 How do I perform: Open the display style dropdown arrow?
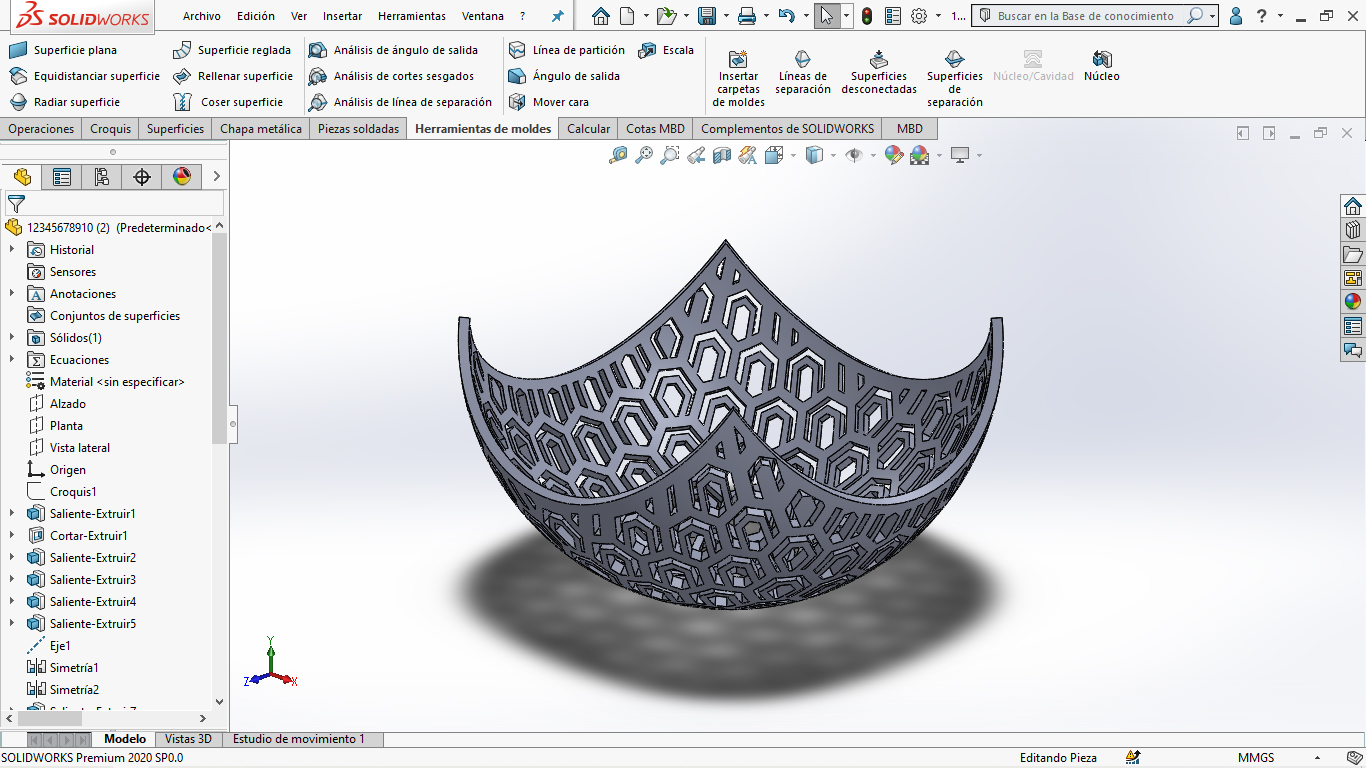833,155
